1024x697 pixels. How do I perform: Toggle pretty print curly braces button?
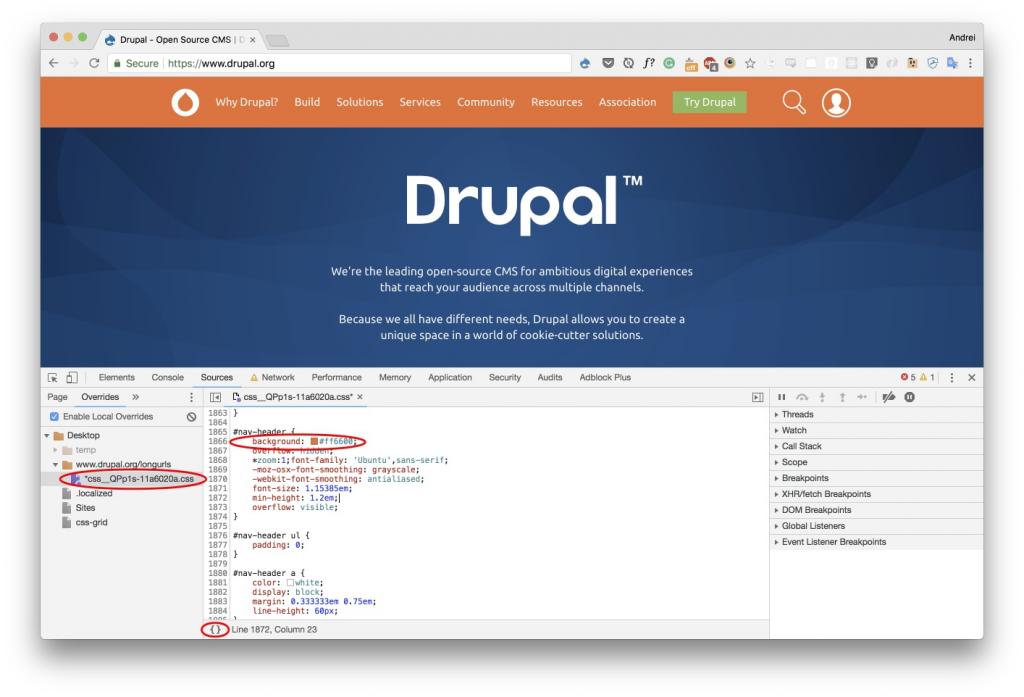point(215,630)
